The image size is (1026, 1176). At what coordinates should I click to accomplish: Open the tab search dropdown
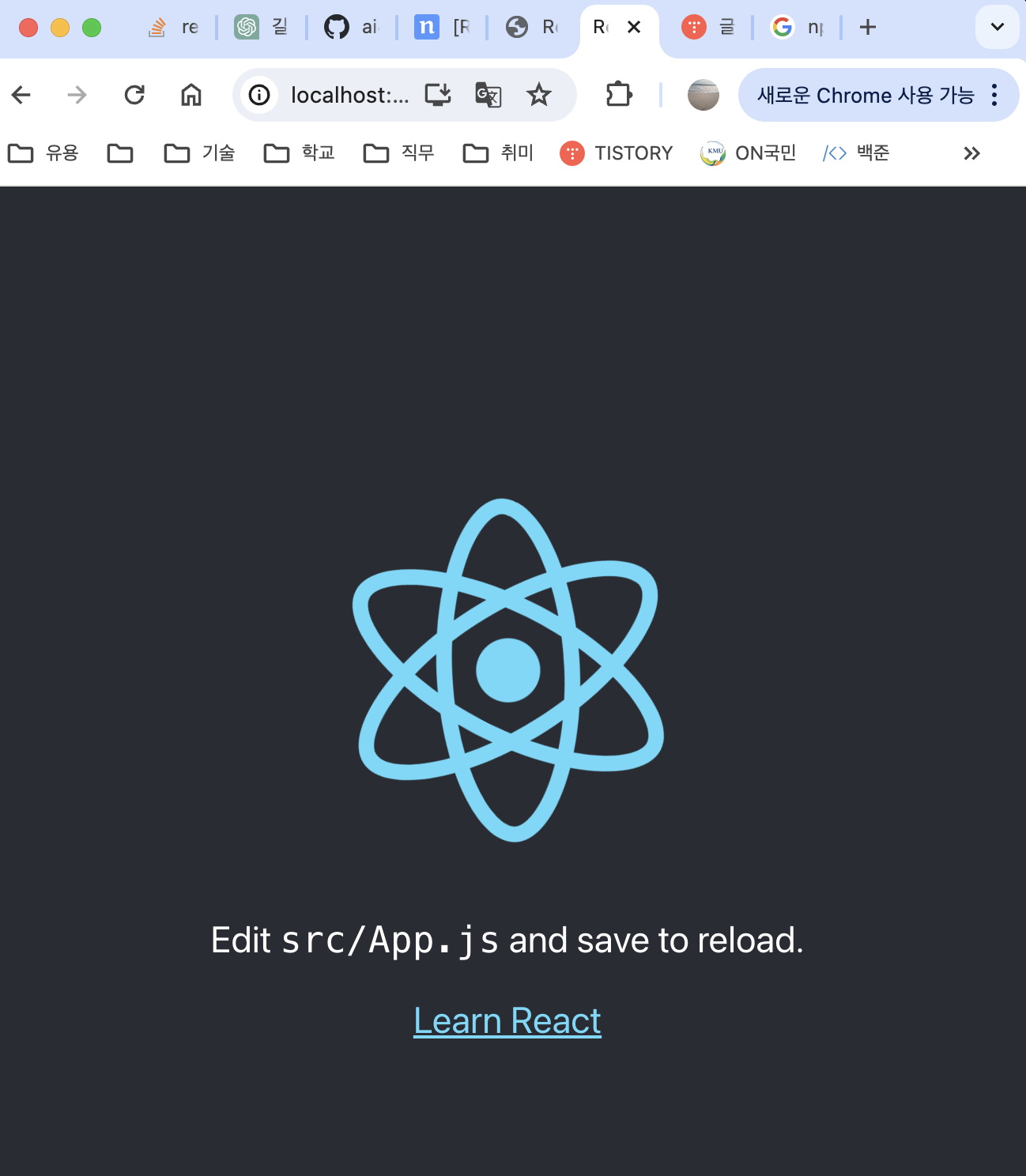click(x=998, y=27)
